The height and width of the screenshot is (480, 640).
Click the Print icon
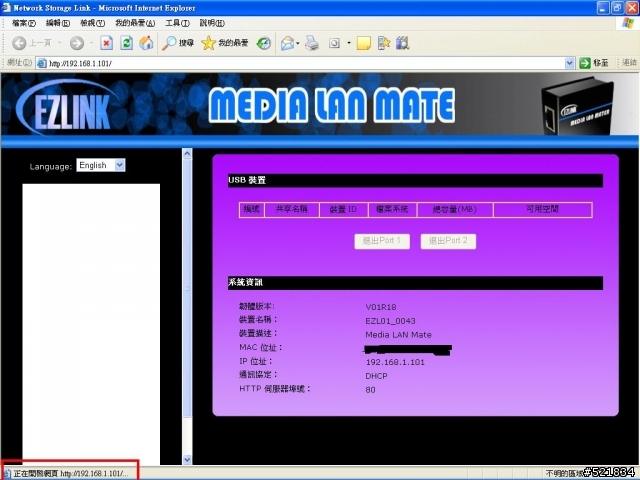[312, 43]
